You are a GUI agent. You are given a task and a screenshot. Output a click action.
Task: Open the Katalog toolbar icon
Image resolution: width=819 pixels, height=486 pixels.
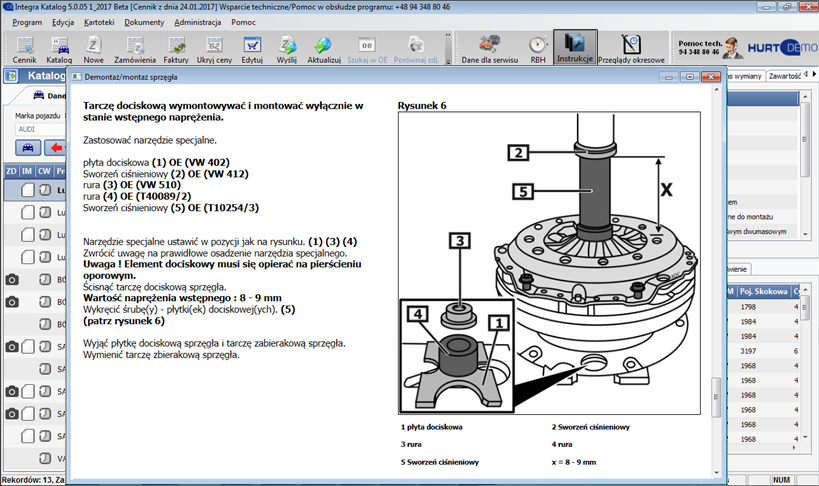pos(59,49)
